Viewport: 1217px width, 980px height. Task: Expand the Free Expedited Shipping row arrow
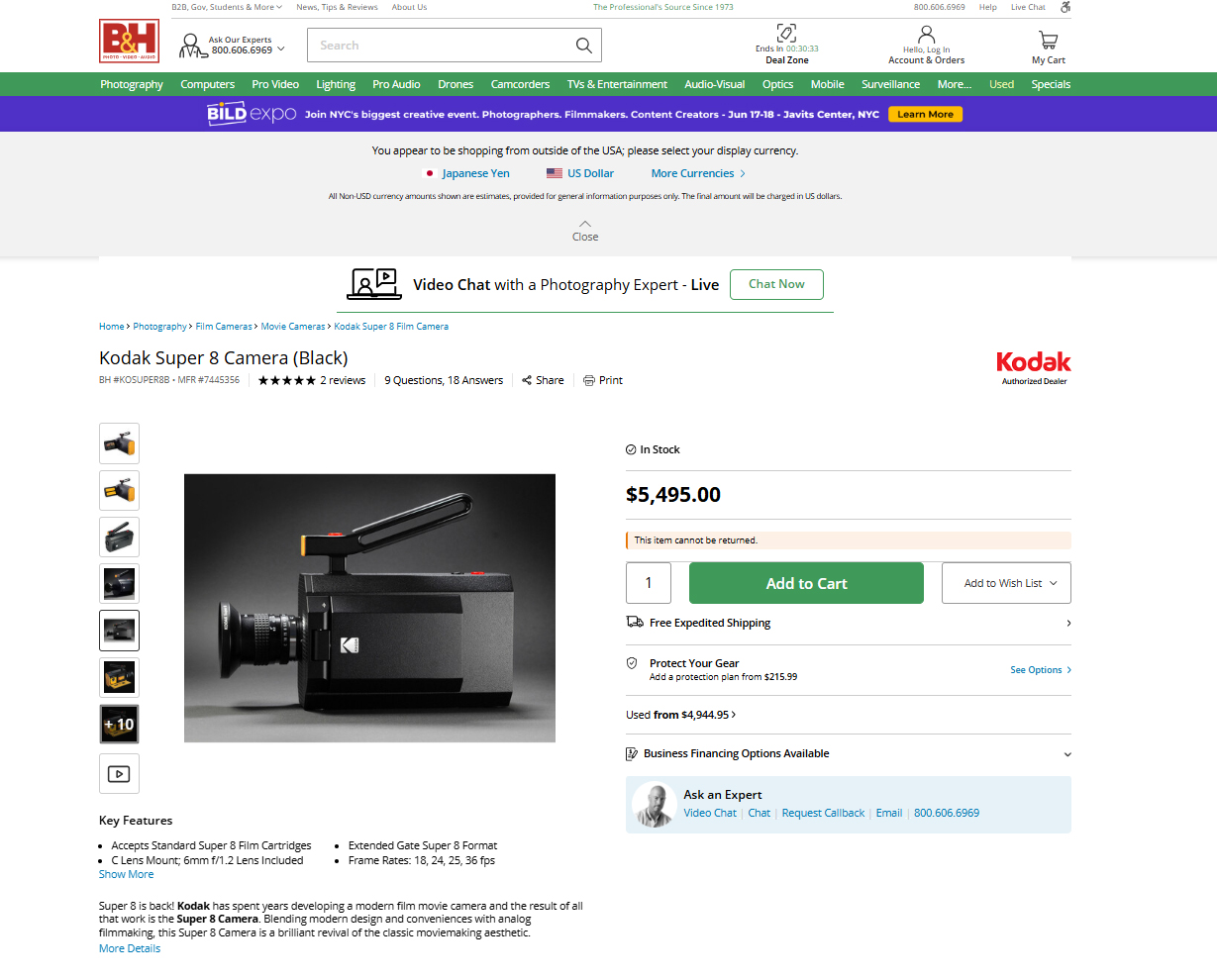pyautogui.click(x=1068, y=623)
